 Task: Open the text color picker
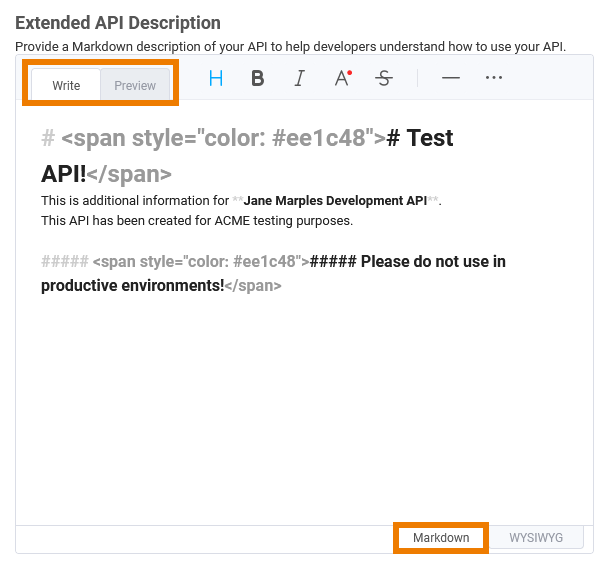pyautogui.click(x=342, y=79)
